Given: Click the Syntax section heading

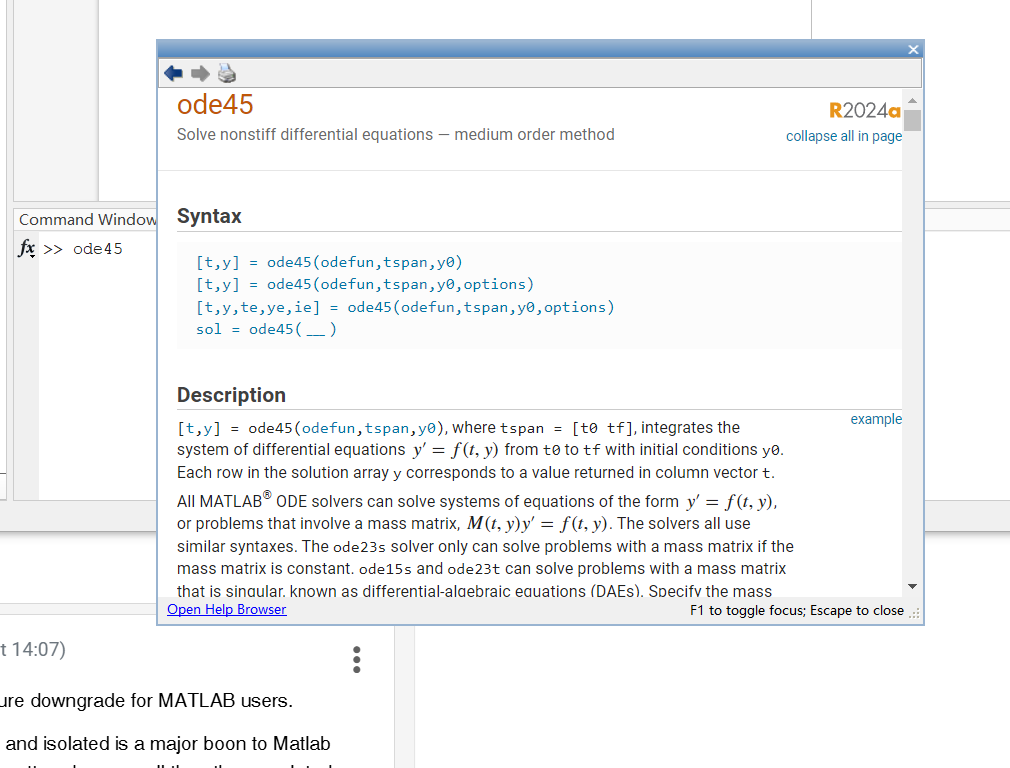Looking at the screenshot, I should tap(209, 216).
